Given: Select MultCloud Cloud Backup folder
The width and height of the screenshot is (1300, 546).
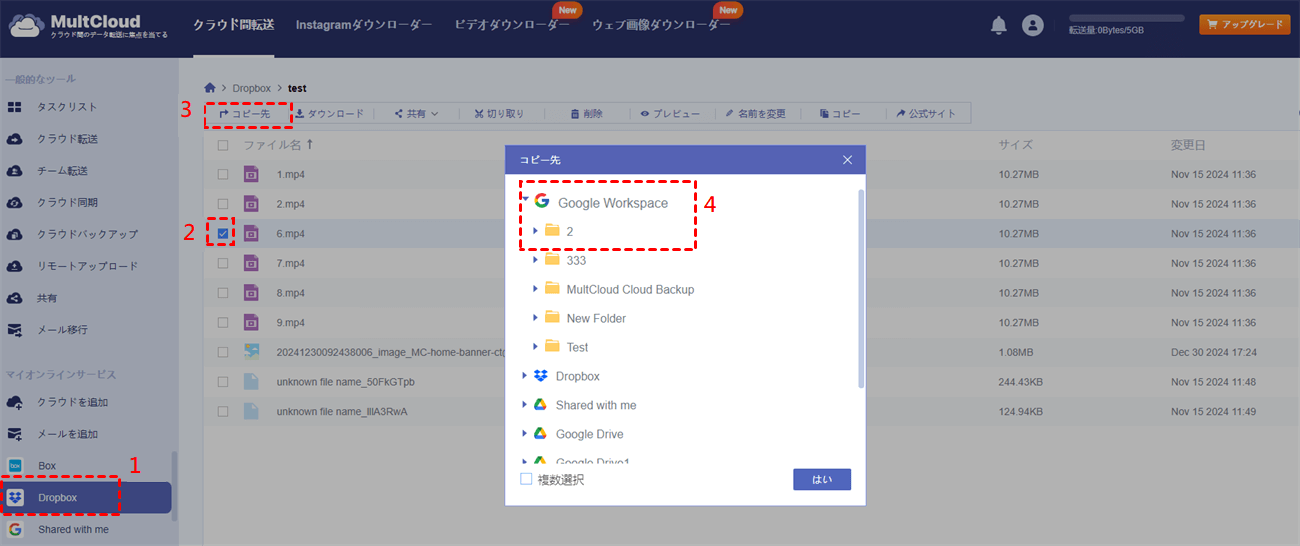Looking at the screenshot, I should (x=630, y=289).
